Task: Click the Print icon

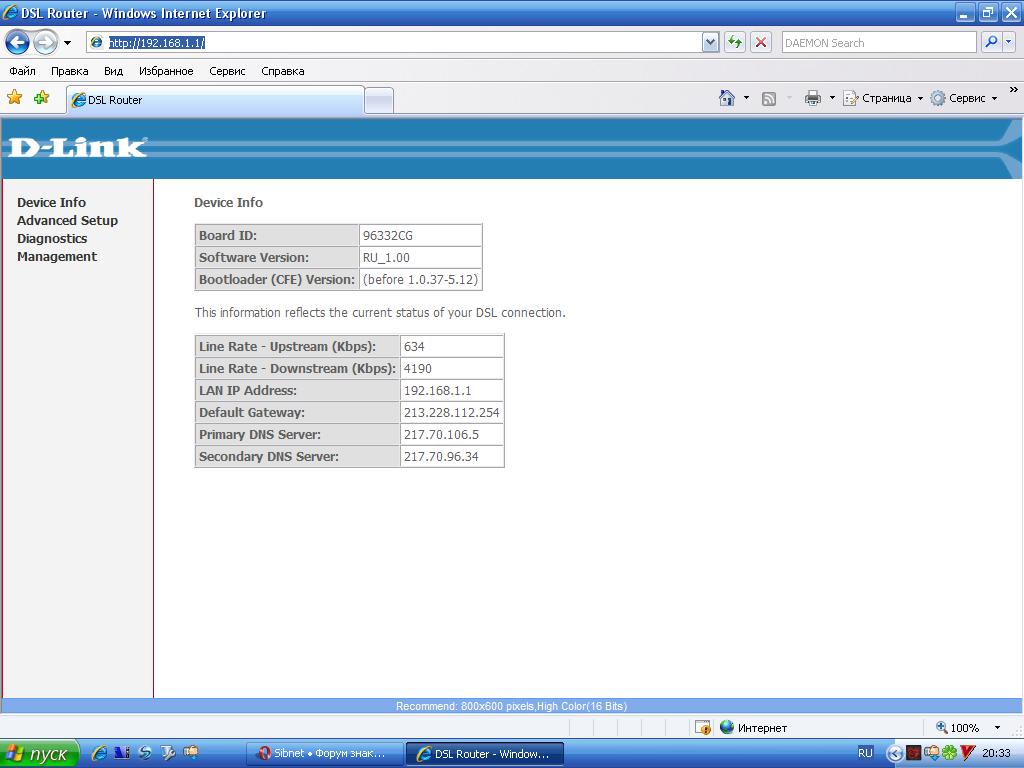Action: (x=812, y=98)
